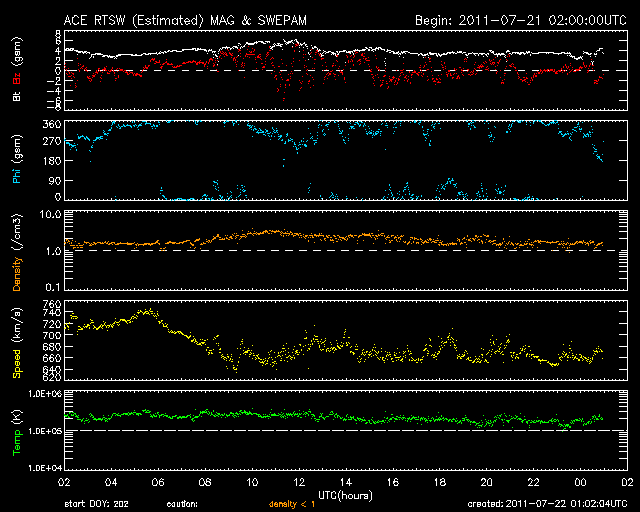
Task: Click the "360" tick label on Phi axis
Action: pos(52,125)
